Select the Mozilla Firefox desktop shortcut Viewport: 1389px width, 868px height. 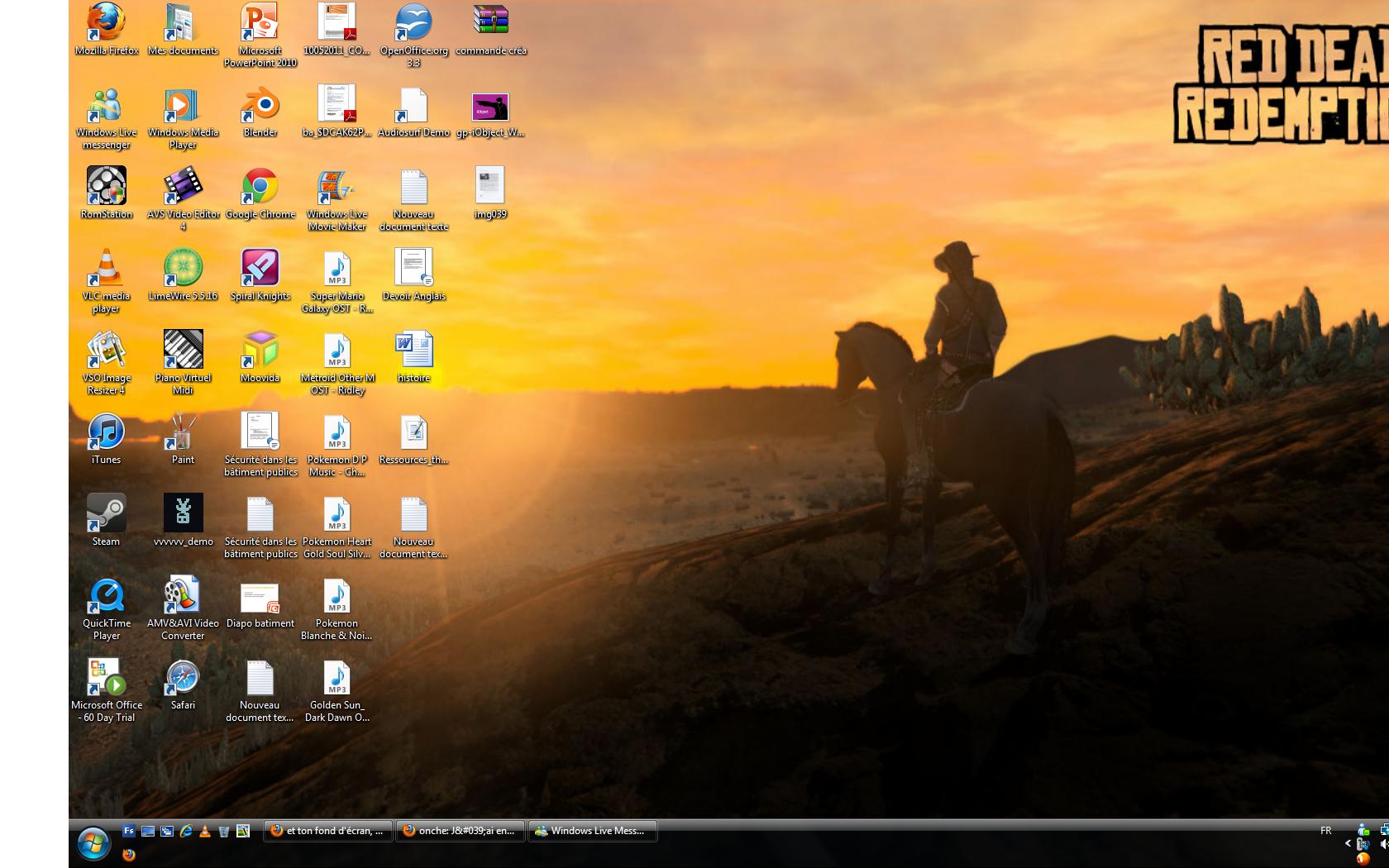click(107, 30)
